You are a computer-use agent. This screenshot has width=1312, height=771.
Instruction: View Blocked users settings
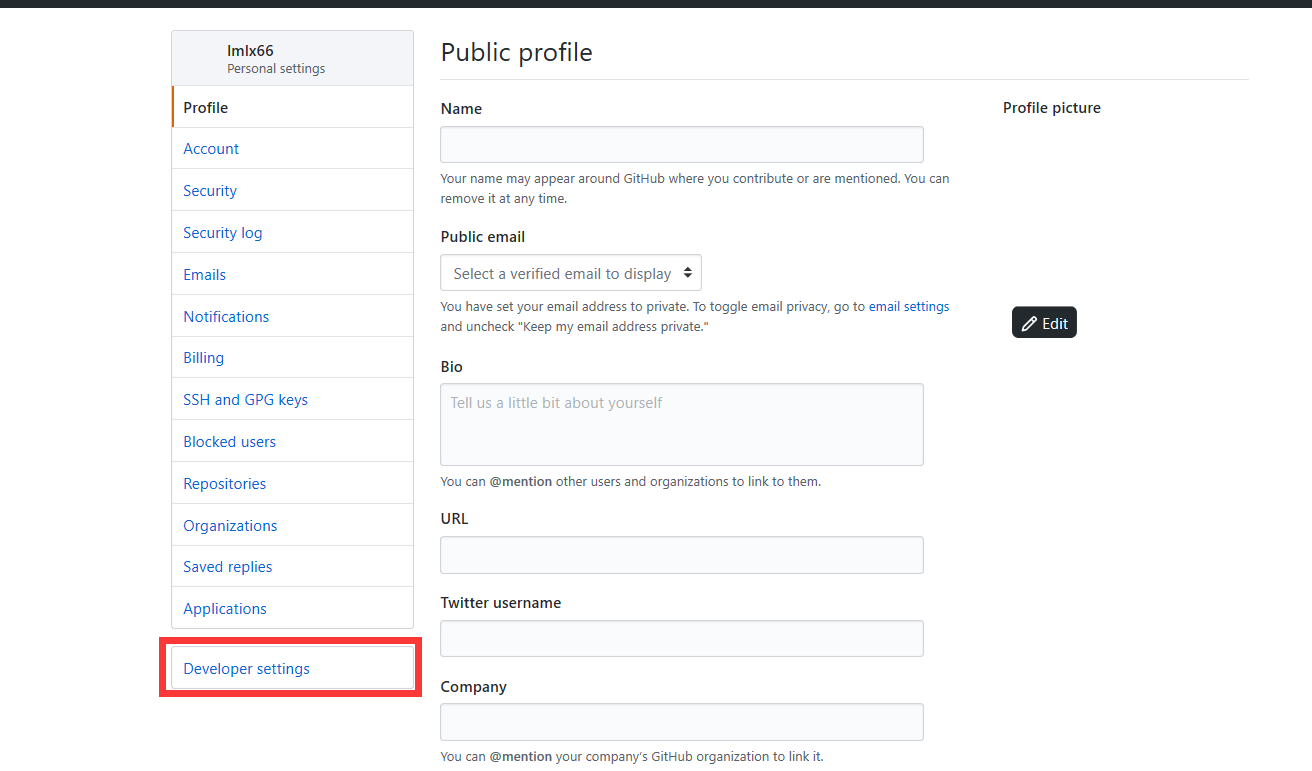[229, 442]
